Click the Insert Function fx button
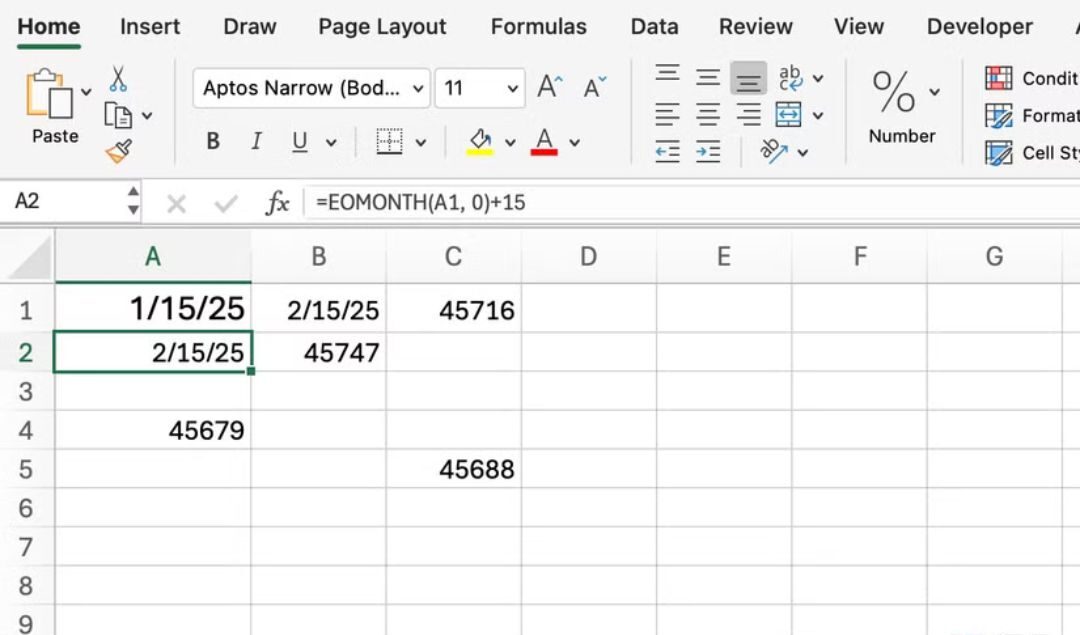 coord(276,202)
